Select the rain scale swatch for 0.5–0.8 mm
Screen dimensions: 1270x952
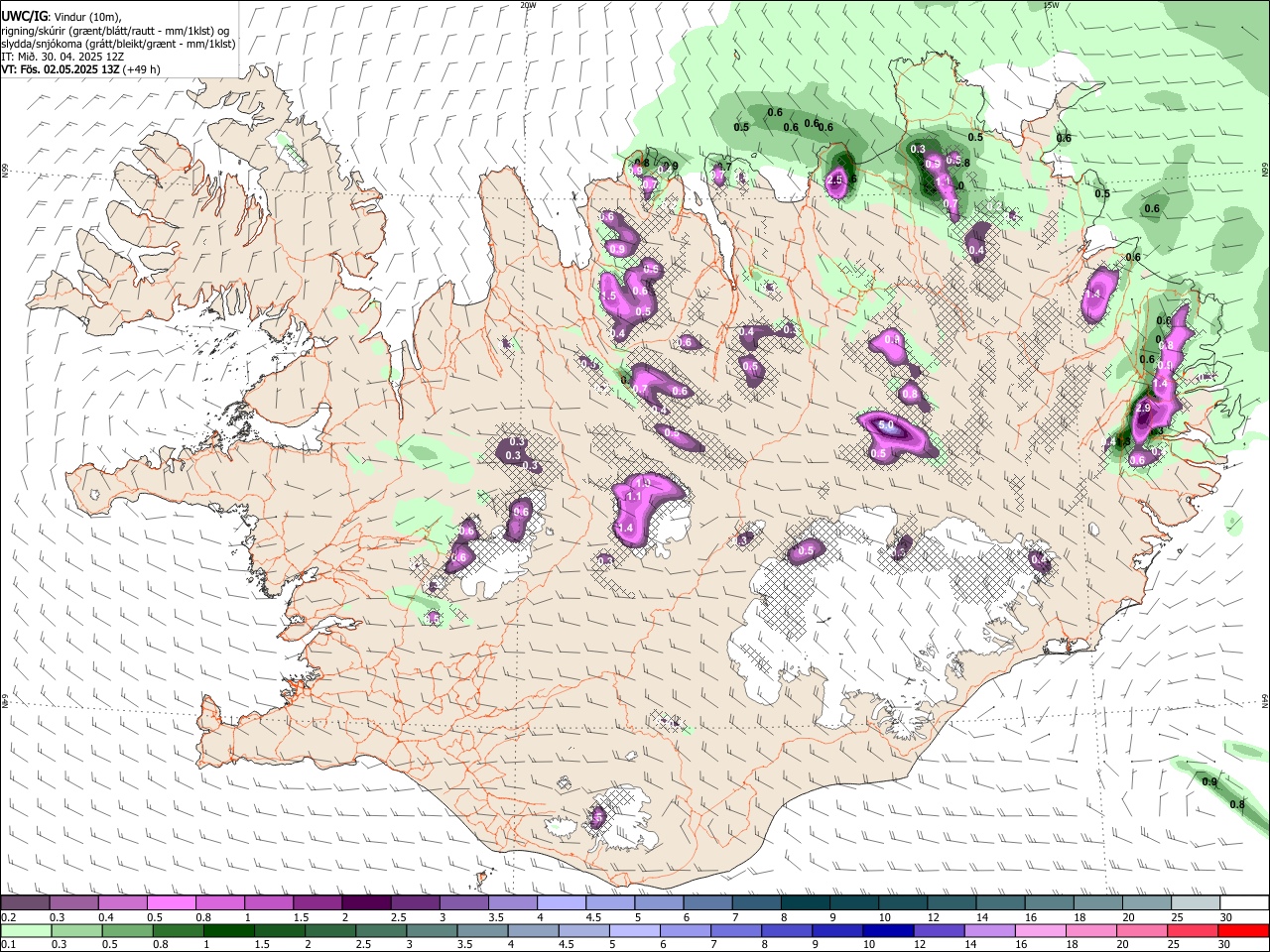click(127, 931)
